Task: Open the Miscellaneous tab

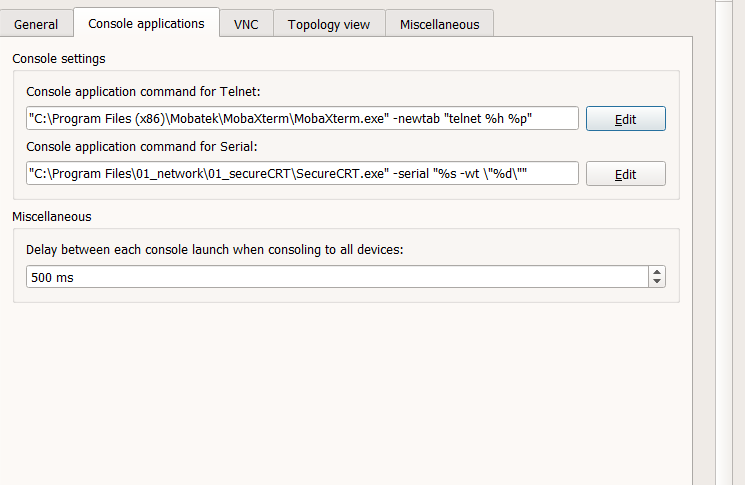Action: 439,24
